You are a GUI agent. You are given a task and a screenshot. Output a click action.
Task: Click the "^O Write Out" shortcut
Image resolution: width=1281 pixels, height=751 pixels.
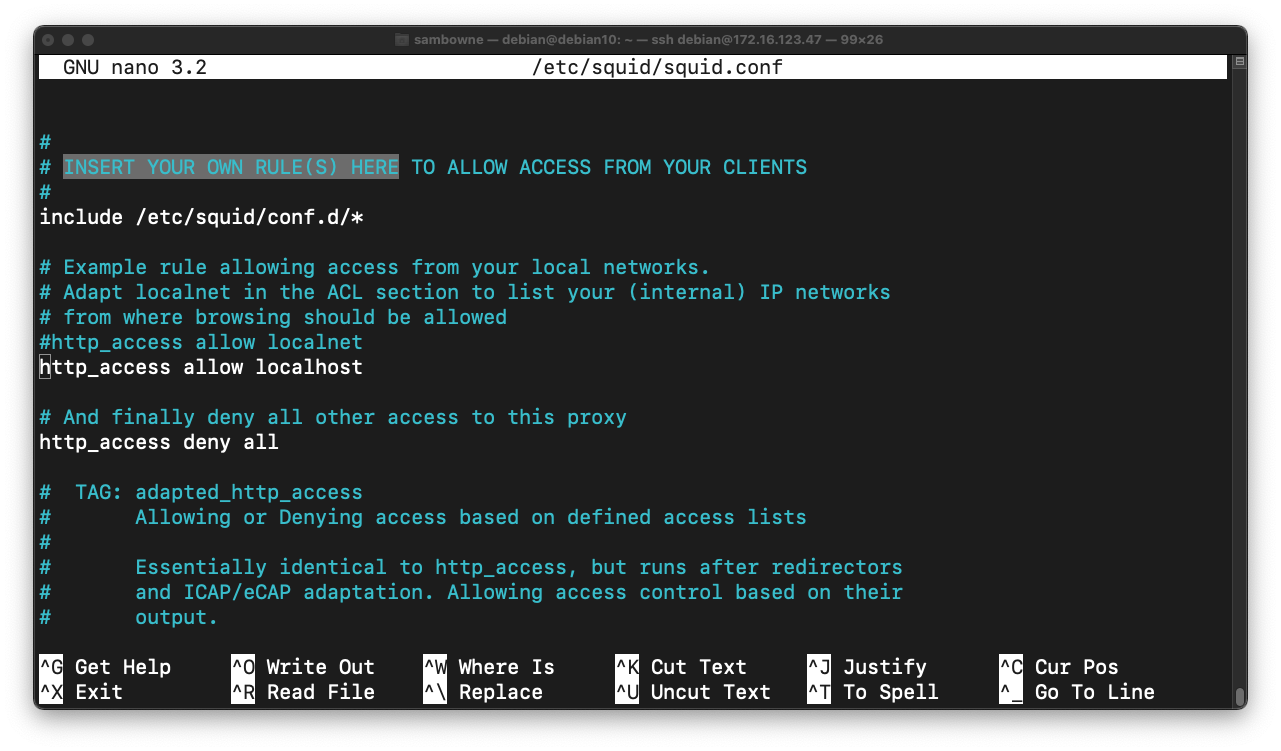[x=303, y=667]
